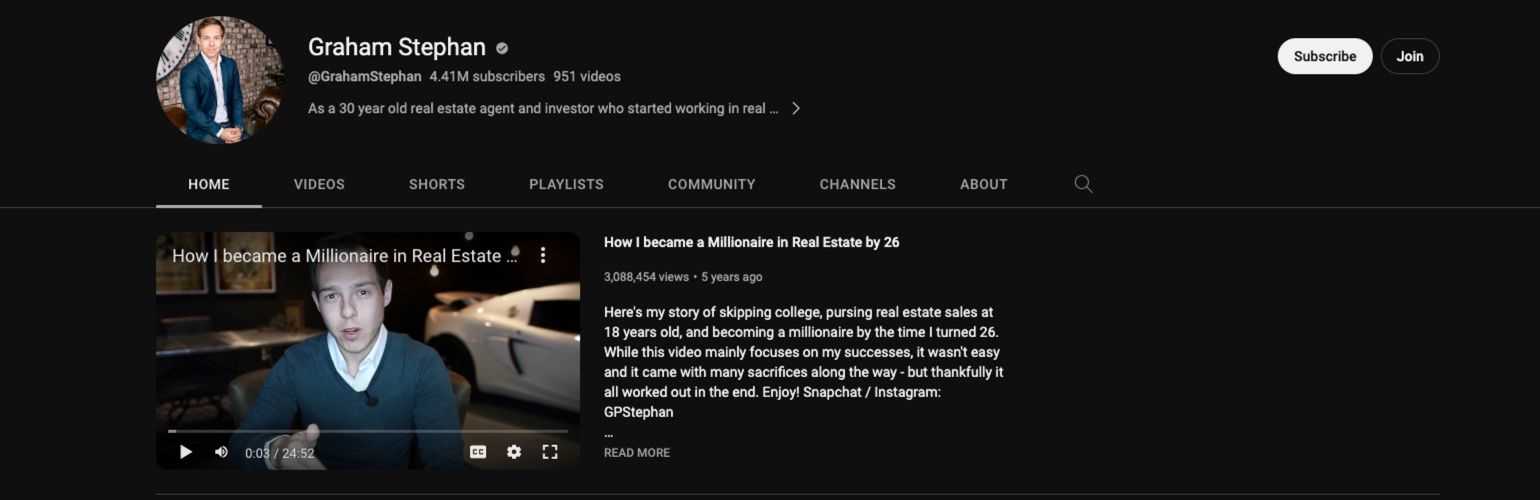Seek using the video progress bar
Screen dimensions: 1540x500
(368, 431)
